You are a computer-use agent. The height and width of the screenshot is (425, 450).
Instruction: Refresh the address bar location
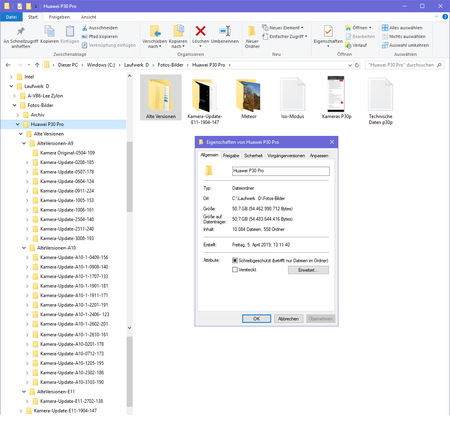357,65
